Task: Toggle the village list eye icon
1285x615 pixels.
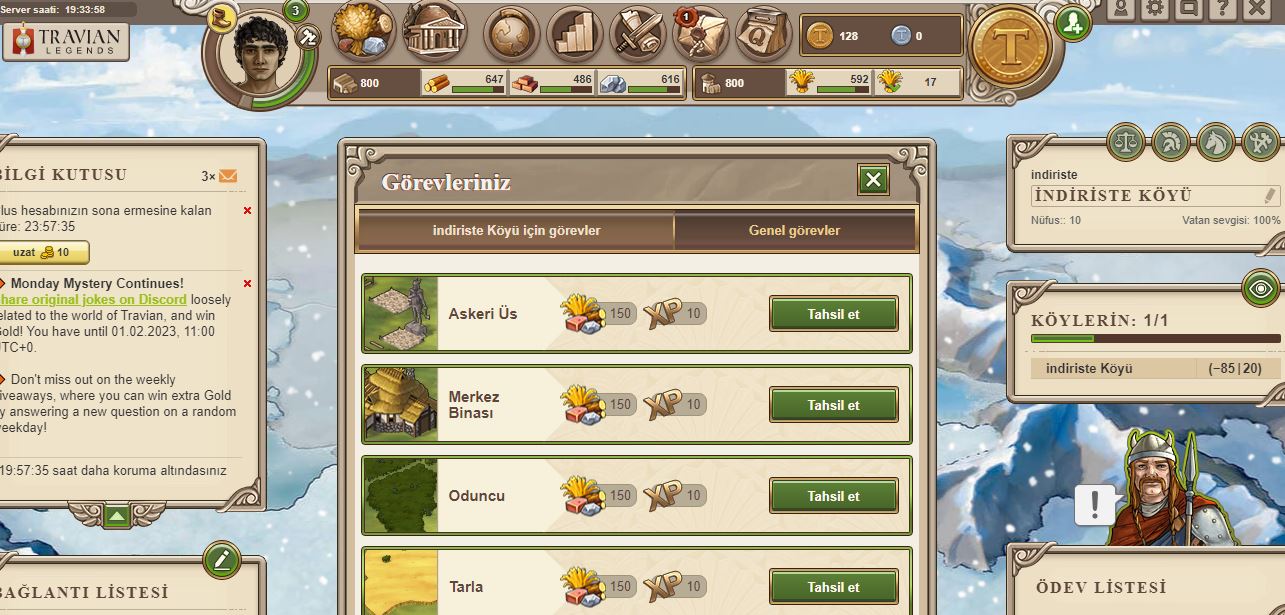Action: point(1261,291)
